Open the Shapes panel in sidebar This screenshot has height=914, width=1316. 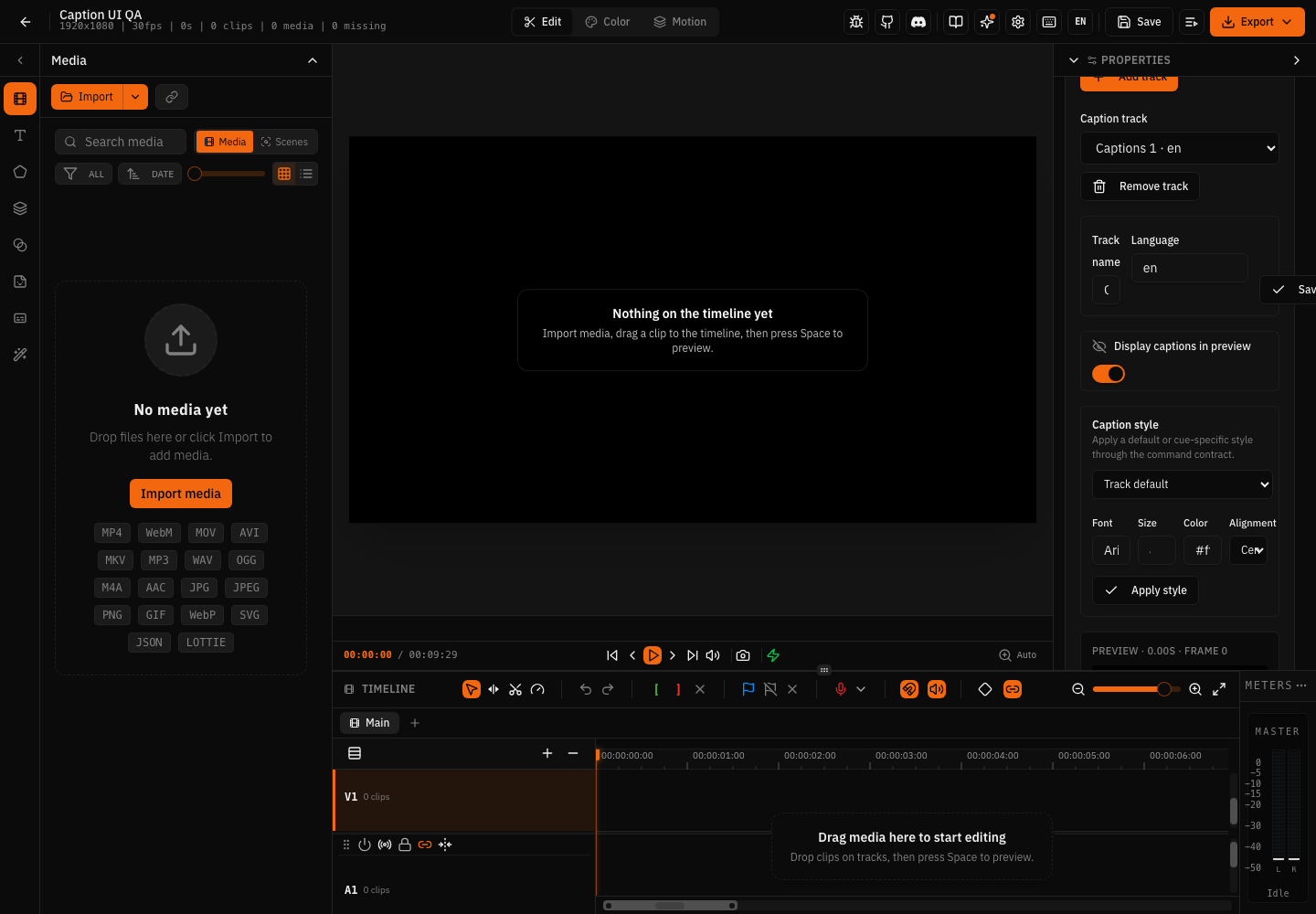click(20, 172)
